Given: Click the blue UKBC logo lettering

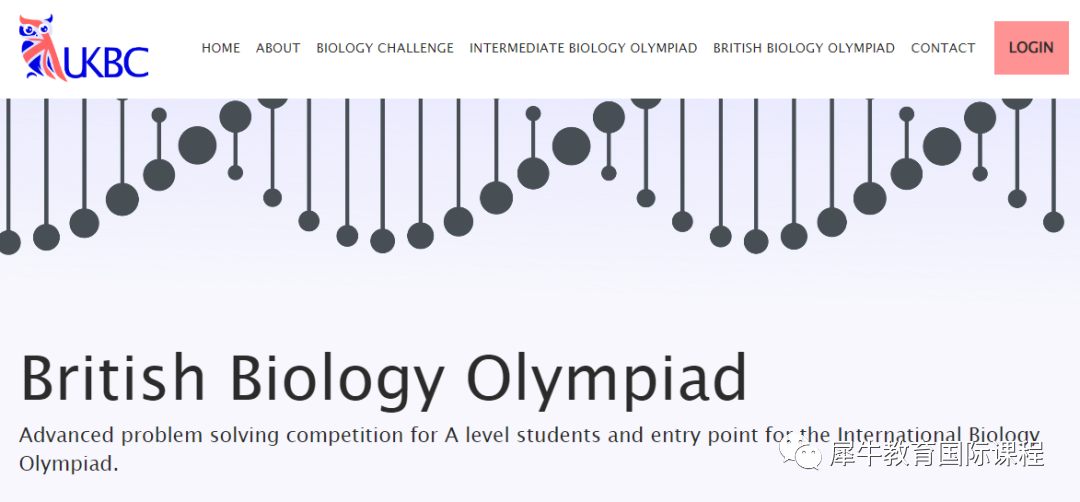Looking at the screenshot, I should click(107, 63).
